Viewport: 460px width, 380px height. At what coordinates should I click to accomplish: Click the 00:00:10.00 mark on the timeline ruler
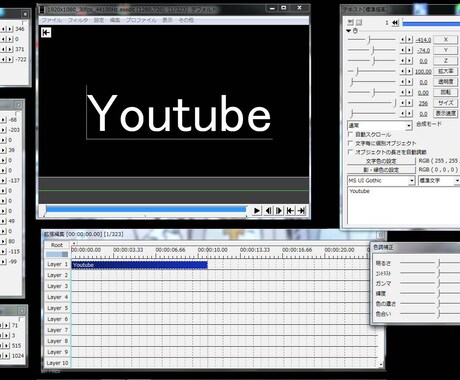(213, 250)
